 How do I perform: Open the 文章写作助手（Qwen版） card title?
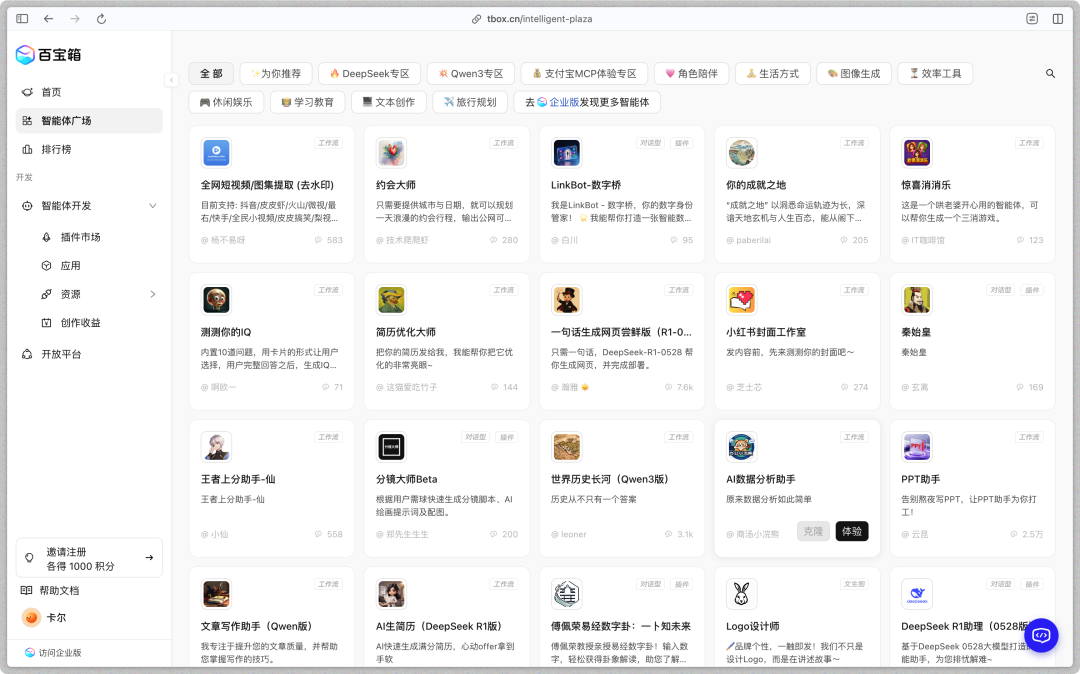pyautogui.click(x=256, y=626)
